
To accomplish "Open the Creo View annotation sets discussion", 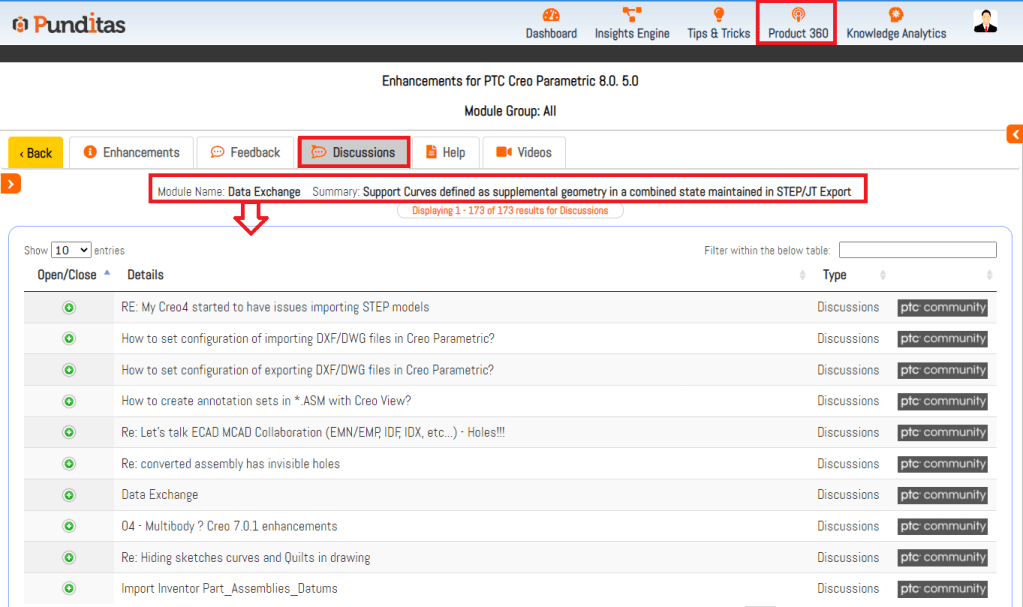I will pyautogui.click(x=266, y=401).
